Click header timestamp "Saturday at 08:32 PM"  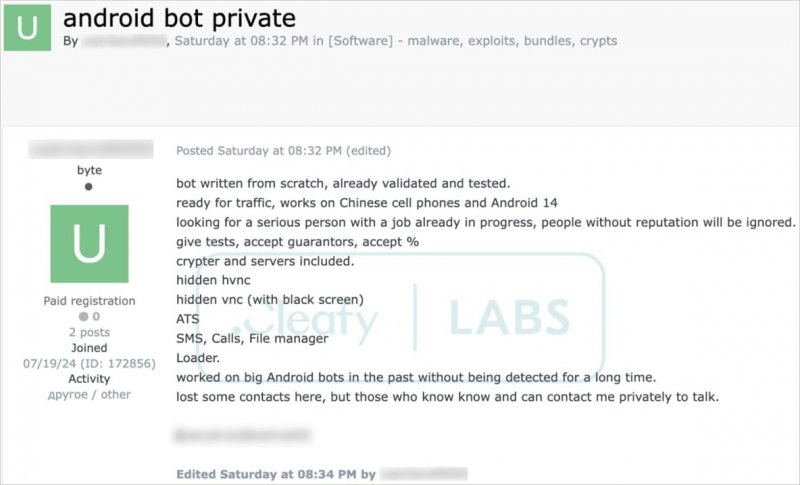point(241,41)
